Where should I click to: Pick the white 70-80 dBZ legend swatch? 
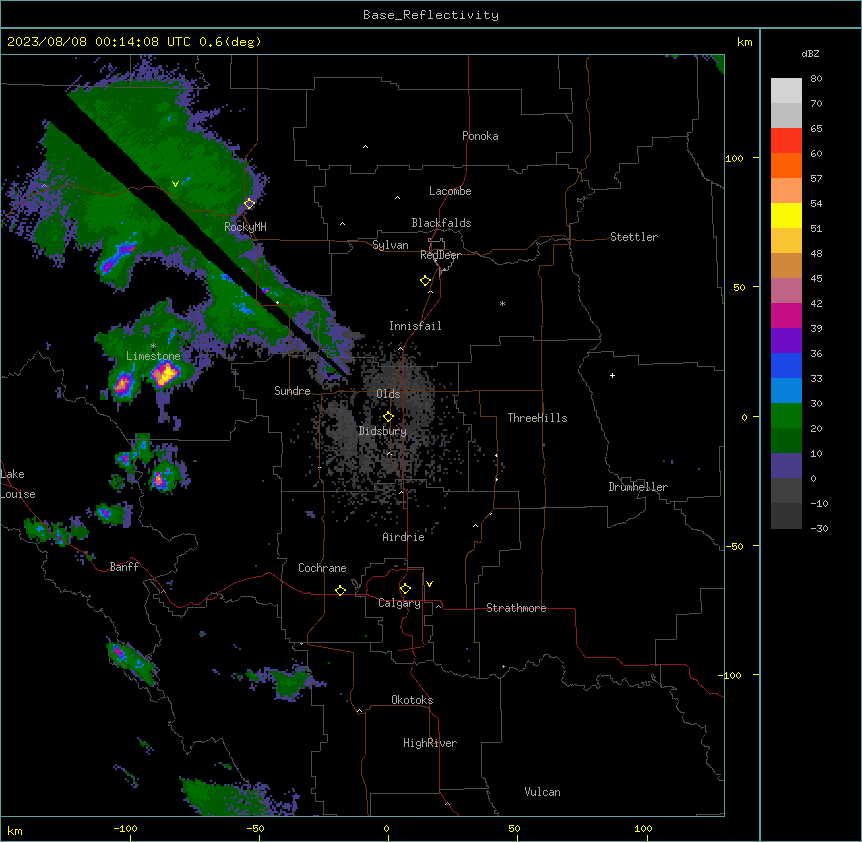click(x=786, y=91)
